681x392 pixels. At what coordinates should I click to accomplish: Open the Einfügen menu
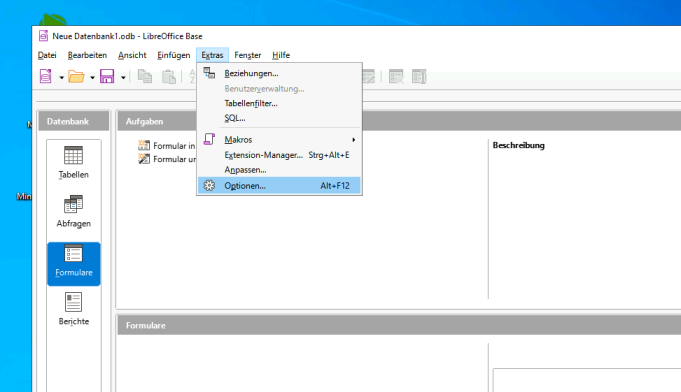click(x=174, y=55)
